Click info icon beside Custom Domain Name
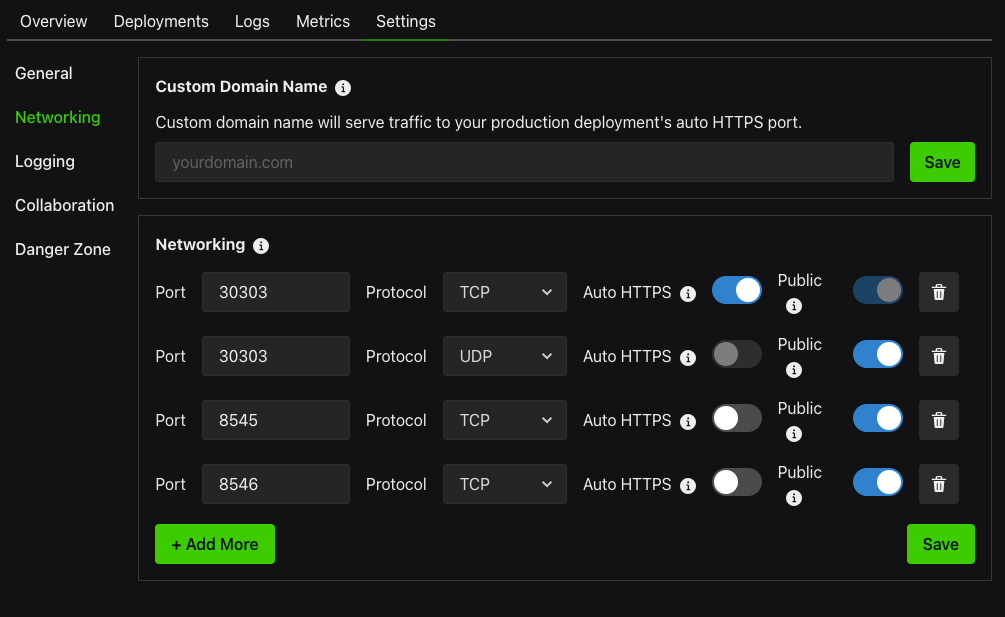Screen dimensions: 1005x617 (343, 88)
